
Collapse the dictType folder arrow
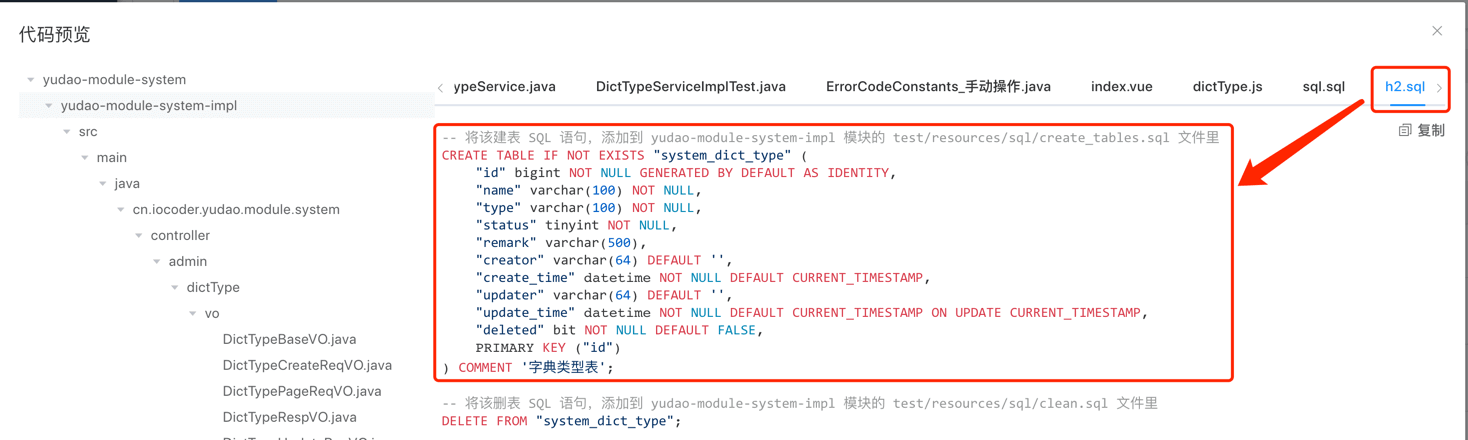click(x=175, y=288)
